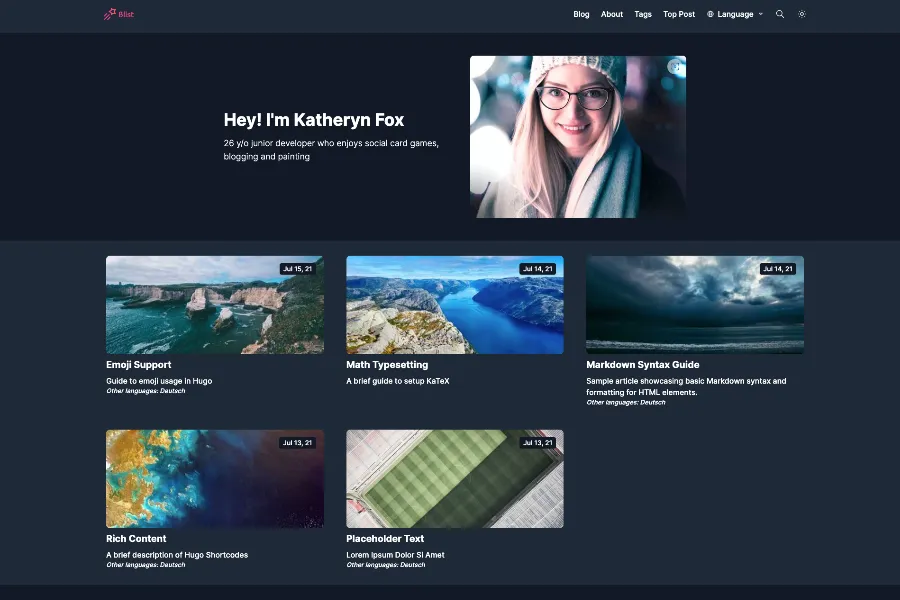
Task: Click the fjord thumbnail for Math Typesetting
Action: coord(454,305)
